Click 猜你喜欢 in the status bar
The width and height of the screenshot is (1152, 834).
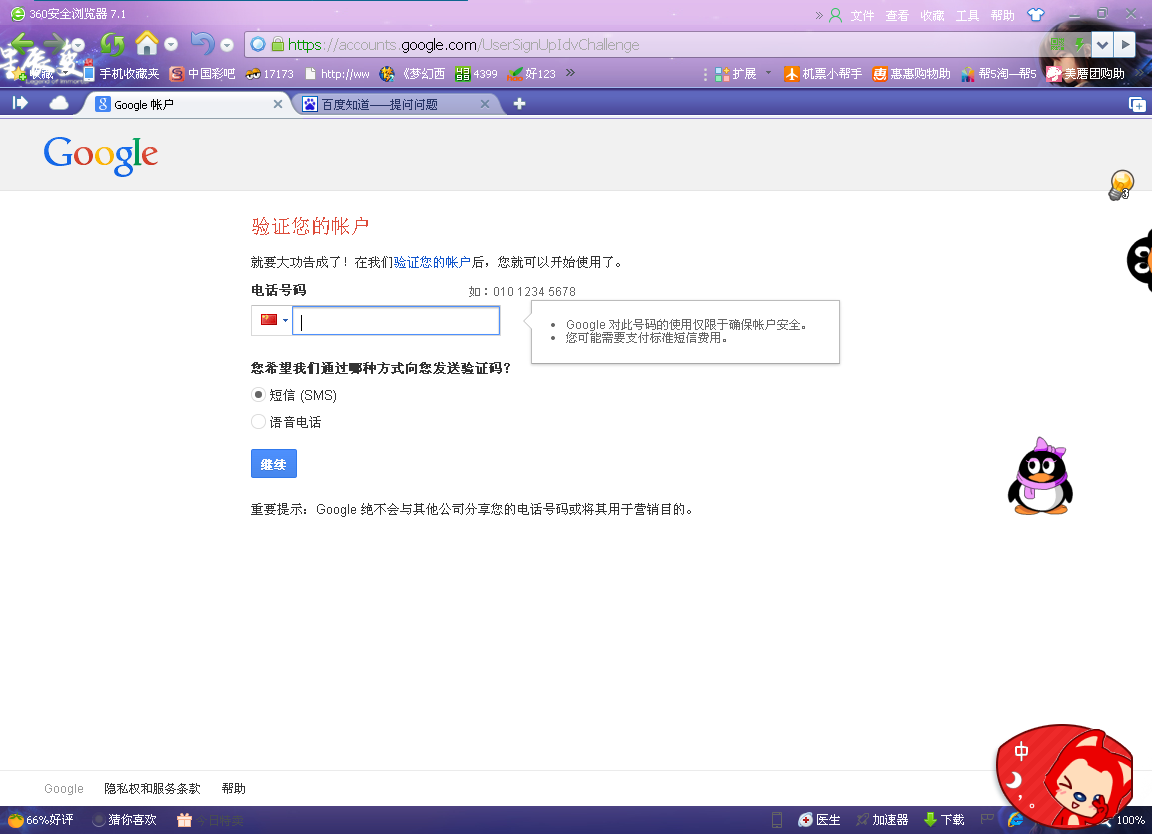[x=125, y=819]
